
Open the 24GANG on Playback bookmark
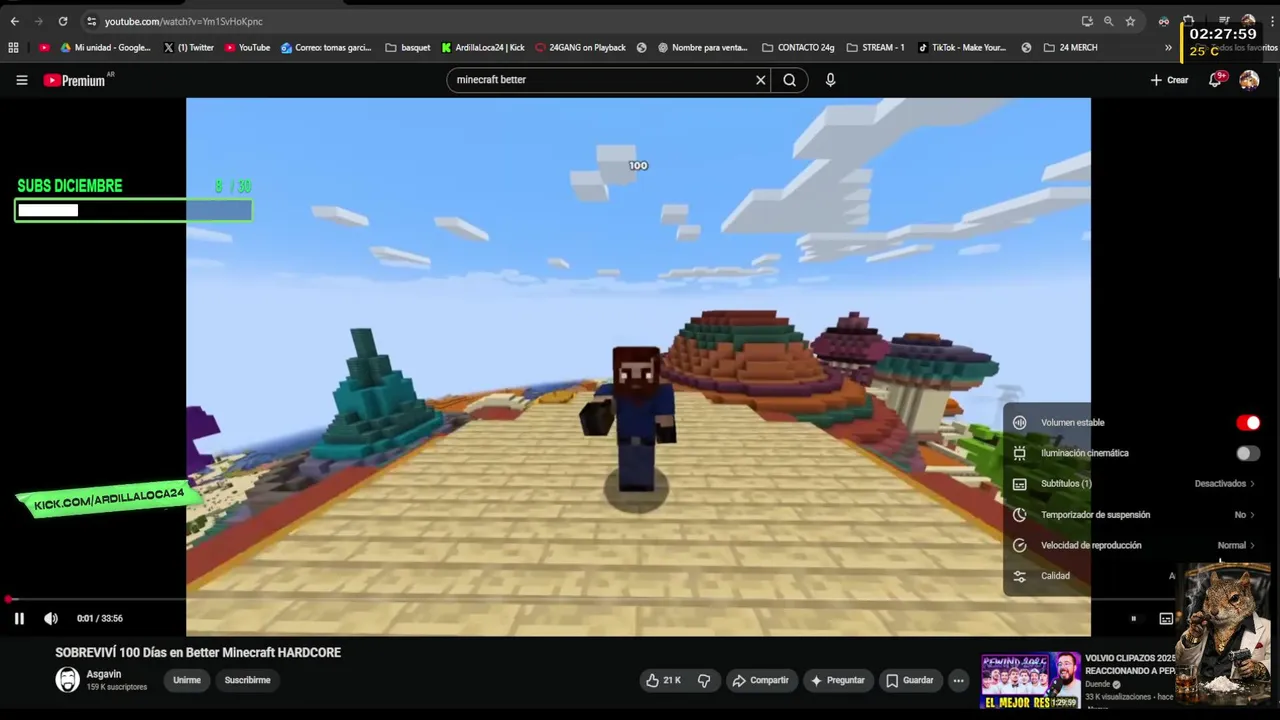[580, 47]
